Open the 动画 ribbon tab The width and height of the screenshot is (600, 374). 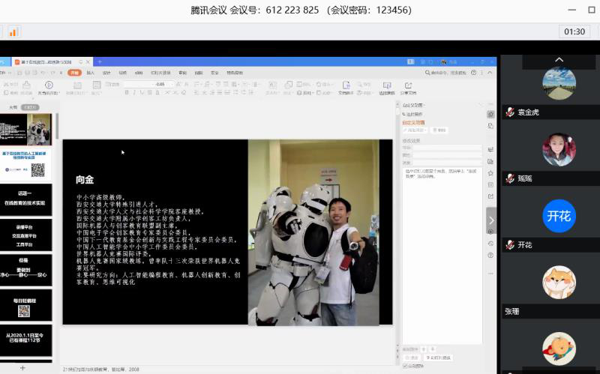(139, 73)
